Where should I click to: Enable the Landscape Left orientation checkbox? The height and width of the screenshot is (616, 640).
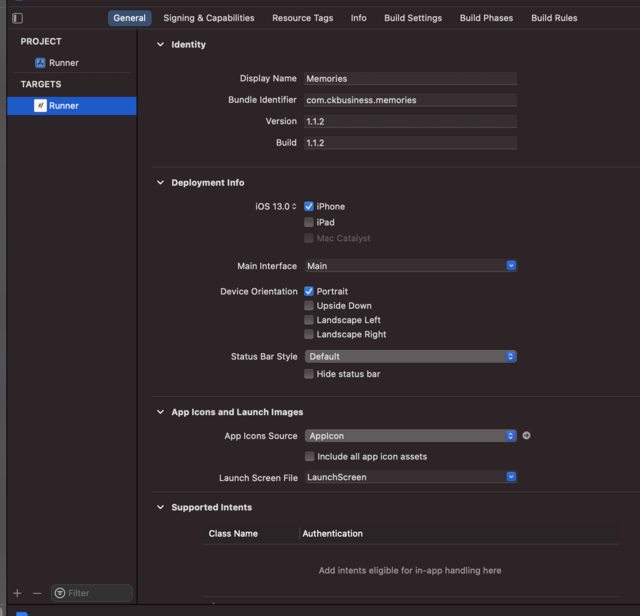coord(309,320)
